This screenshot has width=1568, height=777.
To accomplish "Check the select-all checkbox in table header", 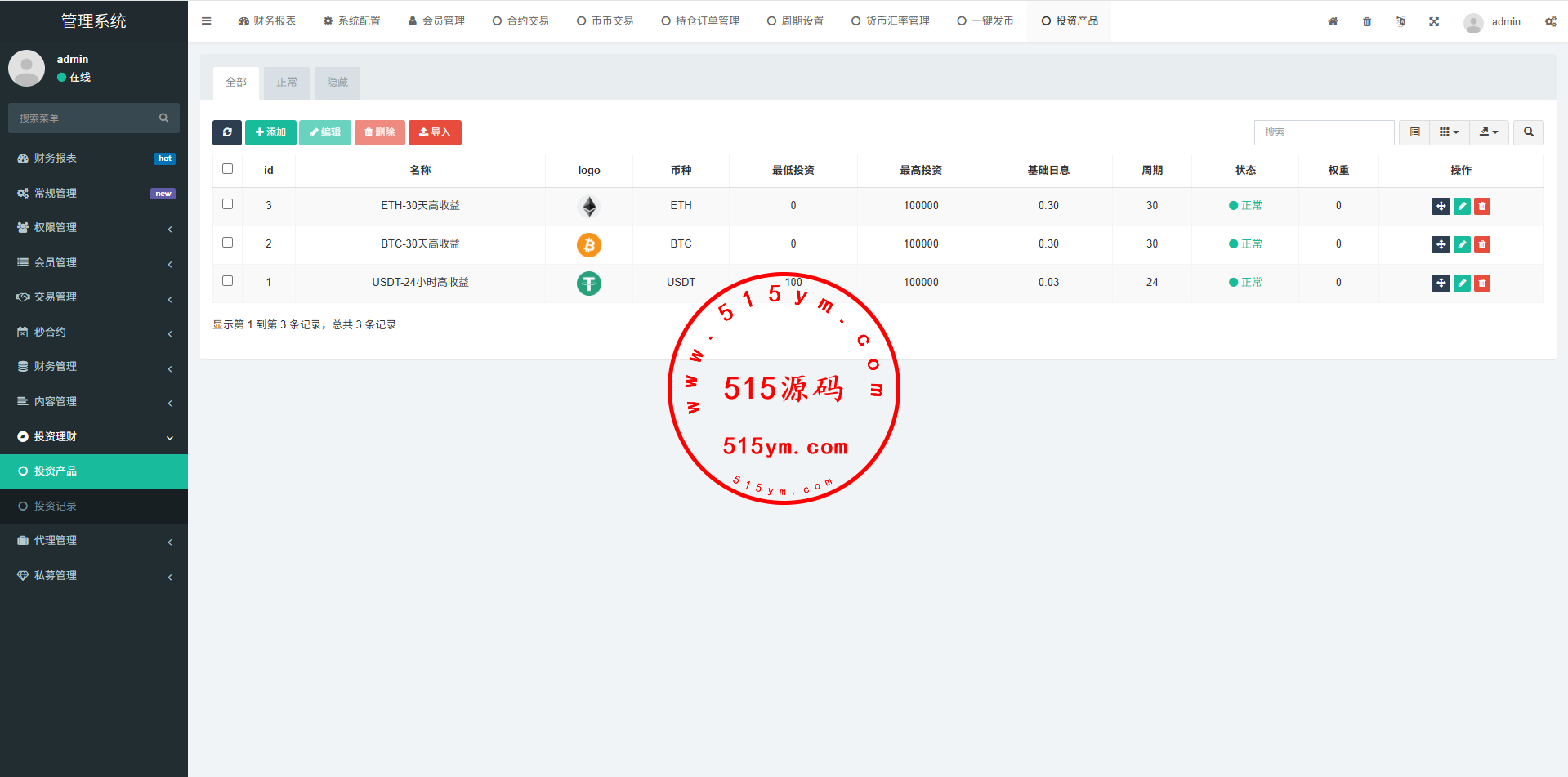I will pyautogui.click(x=228, y=169).
